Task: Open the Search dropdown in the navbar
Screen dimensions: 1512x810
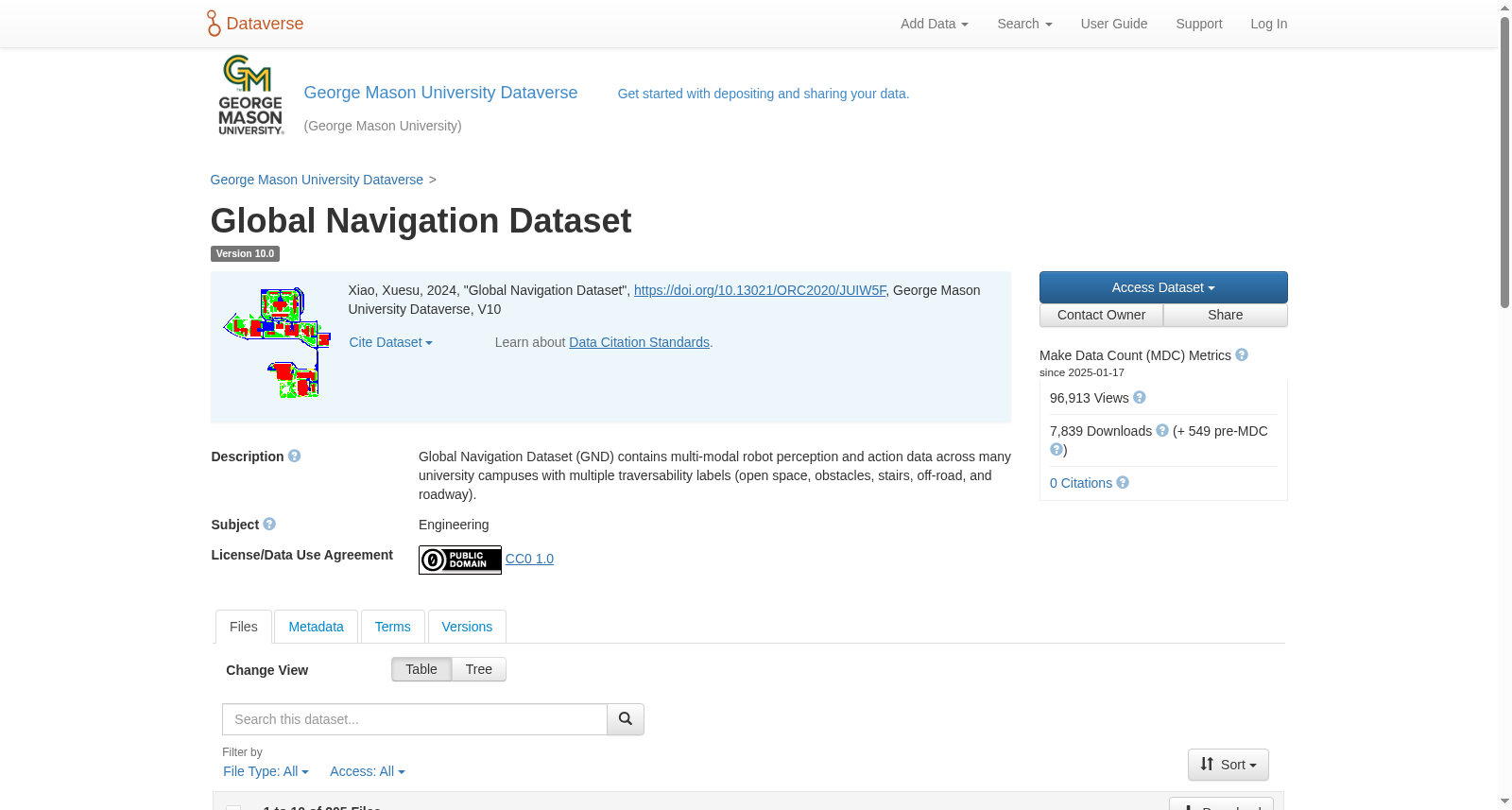Action: point(1024,24)
